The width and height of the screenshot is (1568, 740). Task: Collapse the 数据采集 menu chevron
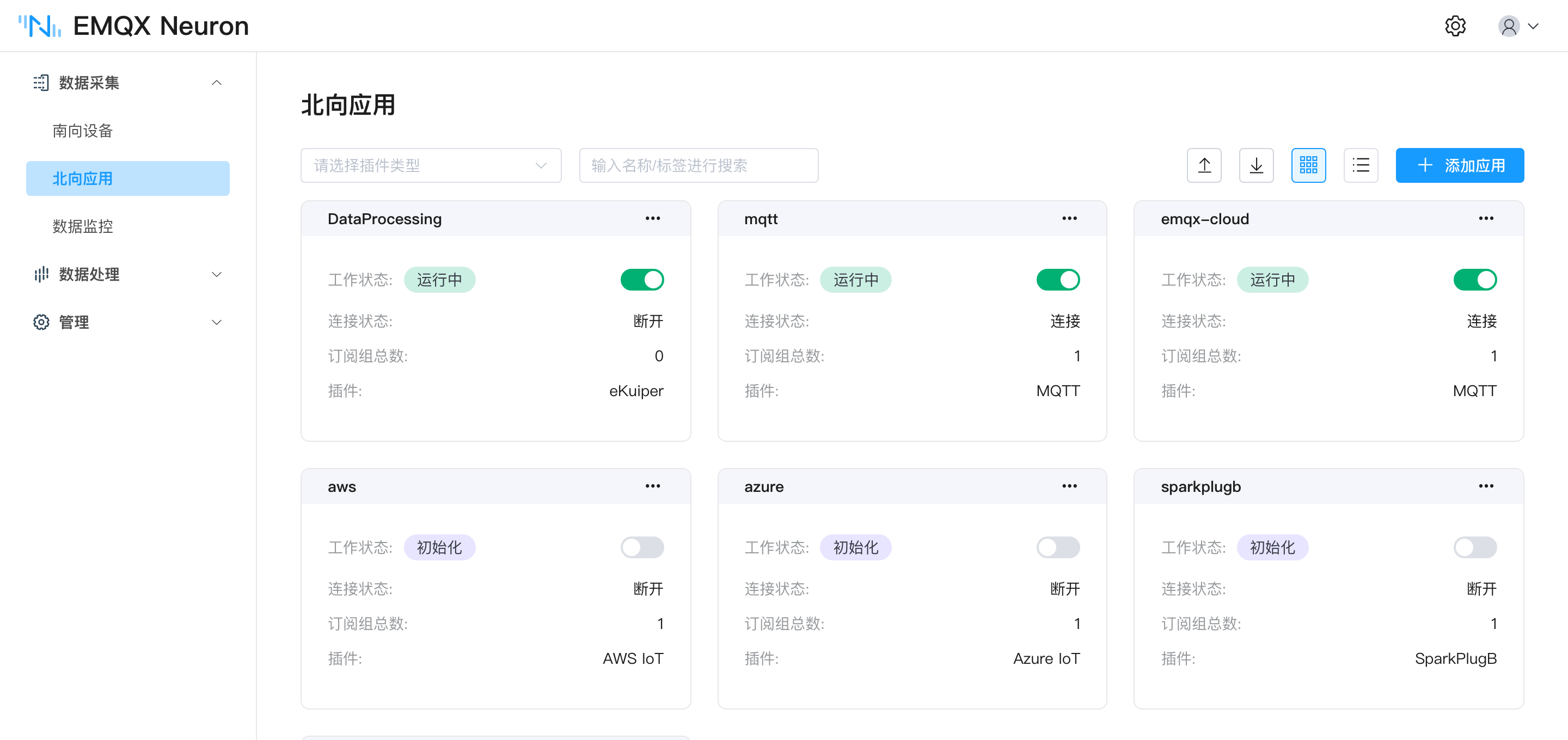point(217,83)
